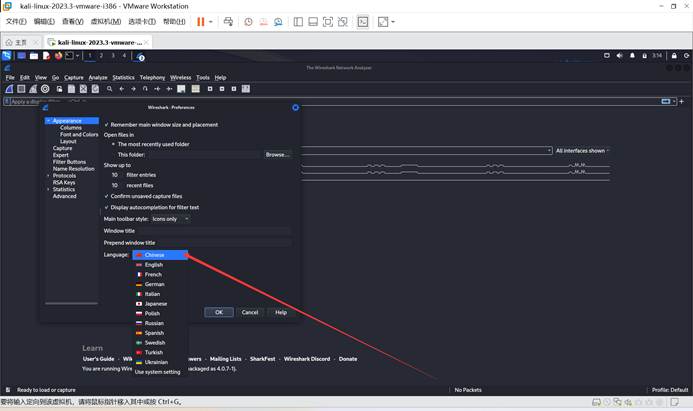The height and width of the screenshot is (411, 693).
Task: Choose English in language list
Action: tap(161, 265)
